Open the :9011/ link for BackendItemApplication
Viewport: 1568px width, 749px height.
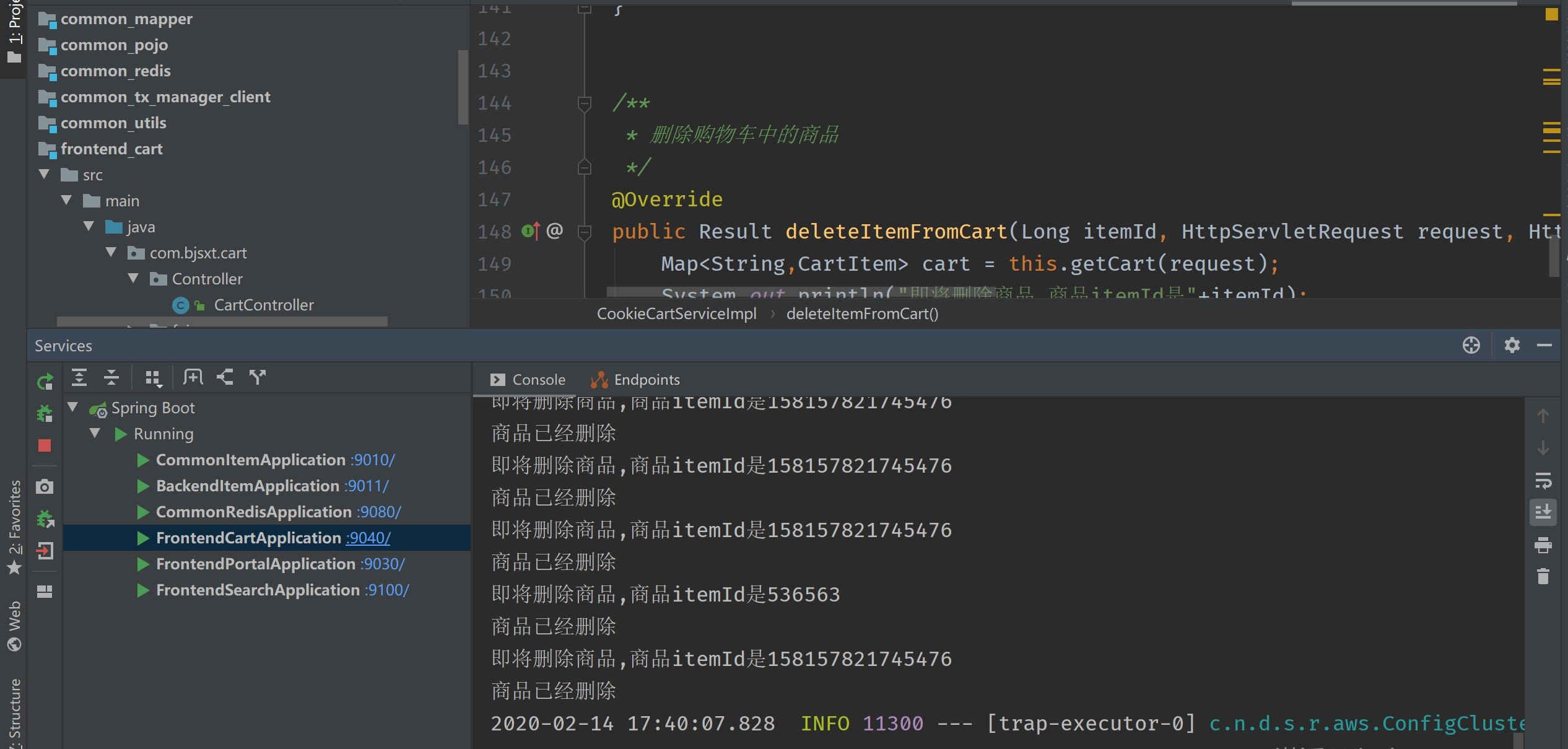pyautogui.click(x=366, y=486)
